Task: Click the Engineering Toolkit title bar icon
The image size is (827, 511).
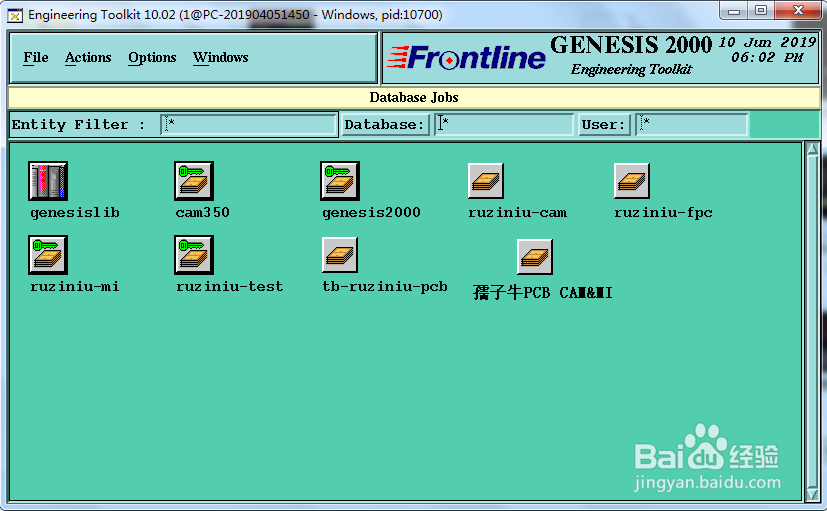Action: tap(15, 16)
